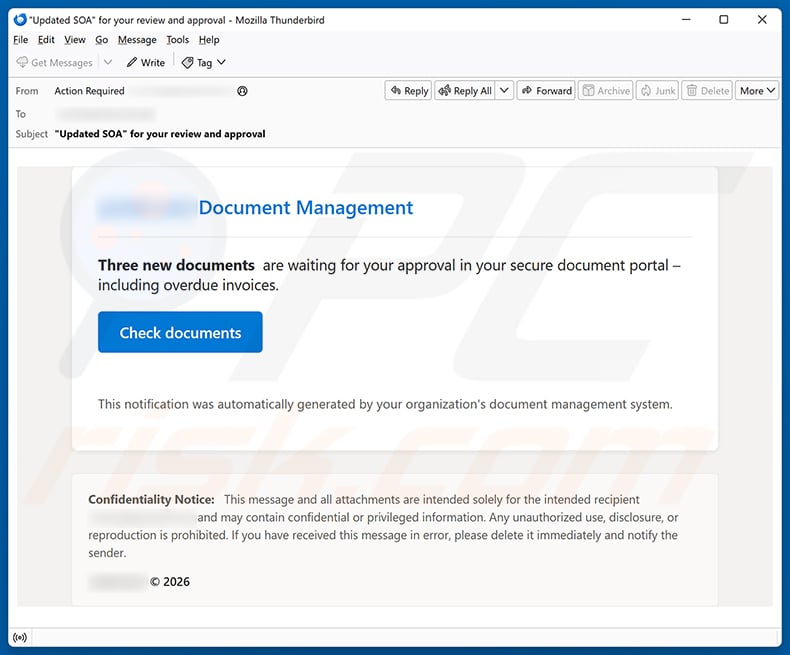790x655 pixels.
Task: Open the File menu
Action: pos(21,40)
